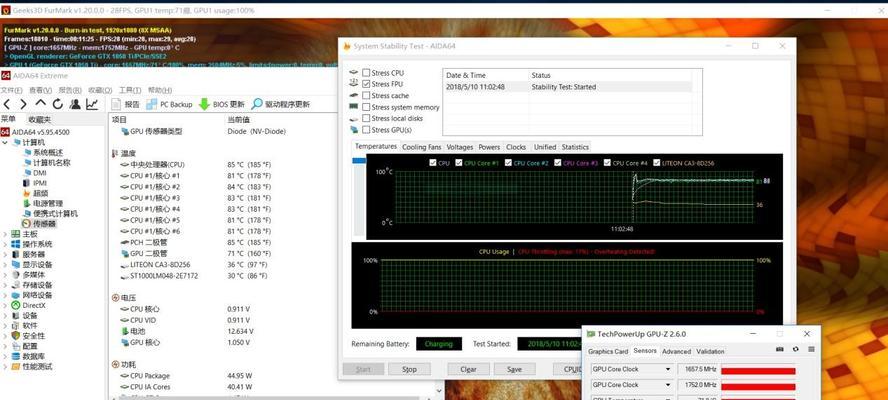Click the disabled Start button
This screenshot has width=888, height=400.
click(x=363, y=369)
